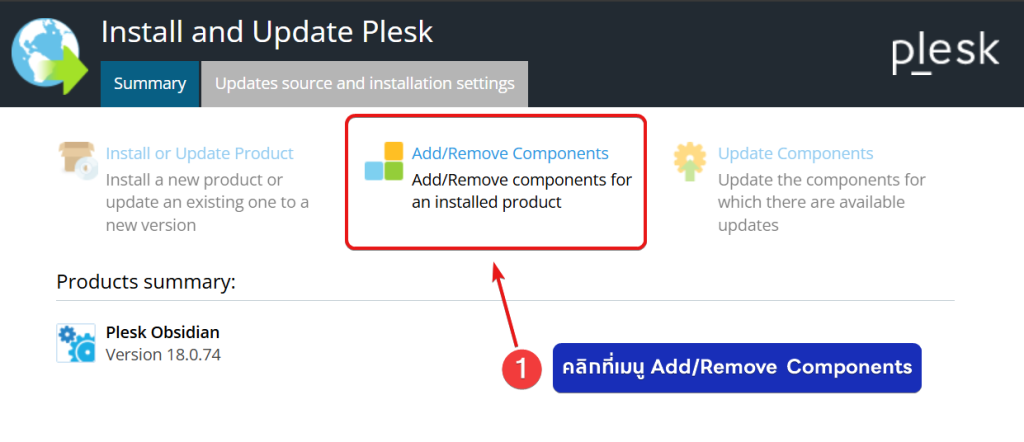Click the Products summary heading
Screen dimensions: 1024x442
click(146, 281)
